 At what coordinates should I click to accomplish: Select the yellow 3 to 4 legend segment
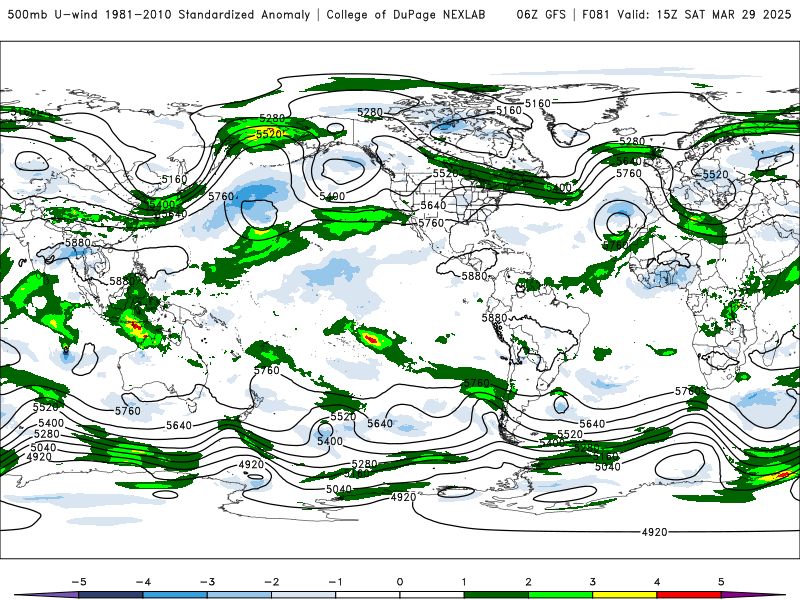coord(625,595)
